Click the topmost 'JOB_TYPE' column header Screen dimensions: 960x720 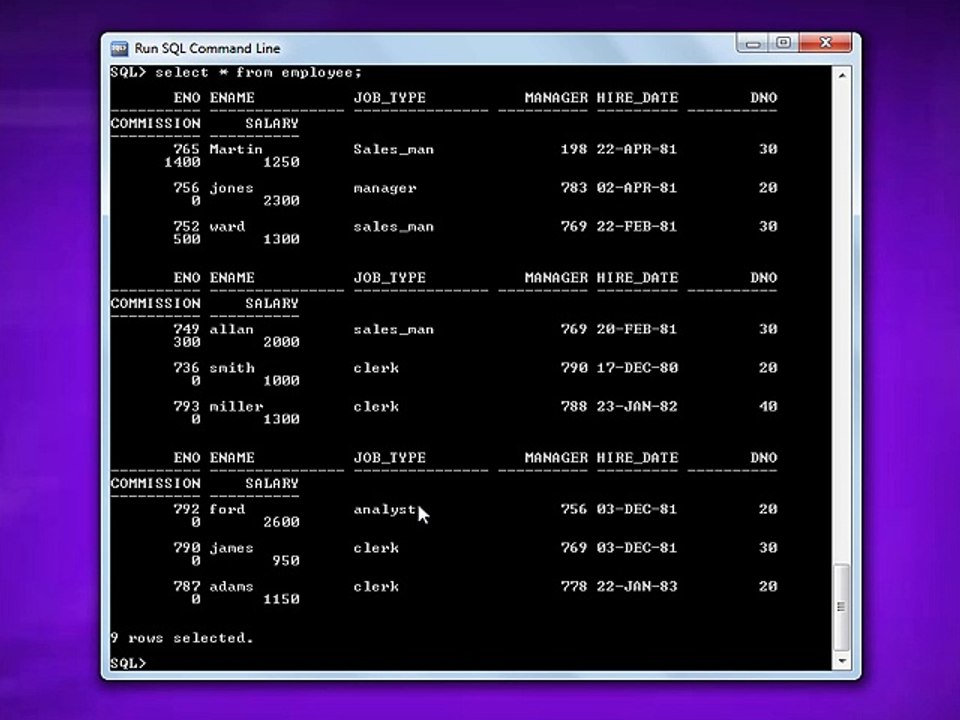389,98
